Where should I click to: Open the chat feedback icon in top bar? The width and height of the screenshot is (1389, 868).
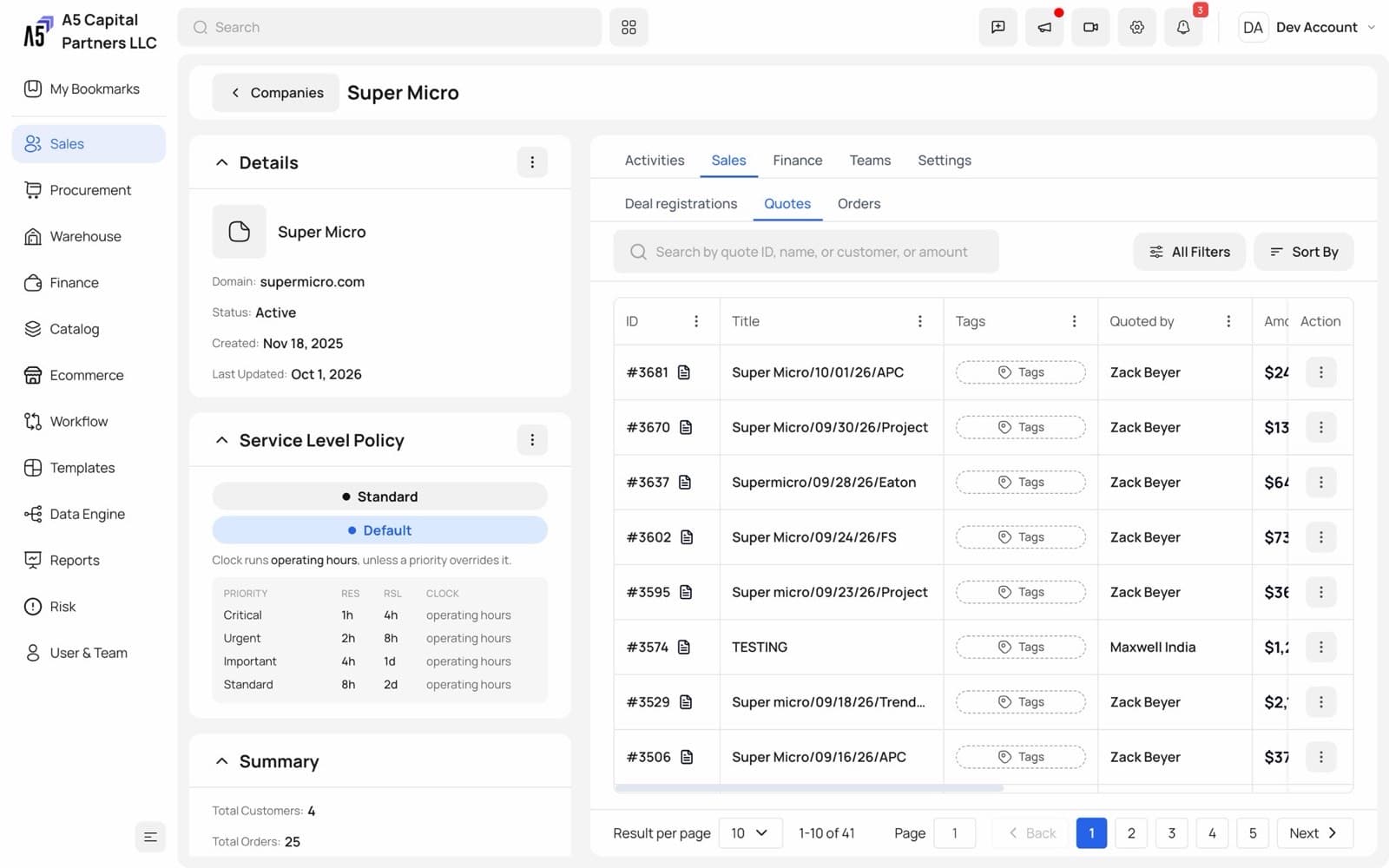pyautogui.click(x=998, y=28)
